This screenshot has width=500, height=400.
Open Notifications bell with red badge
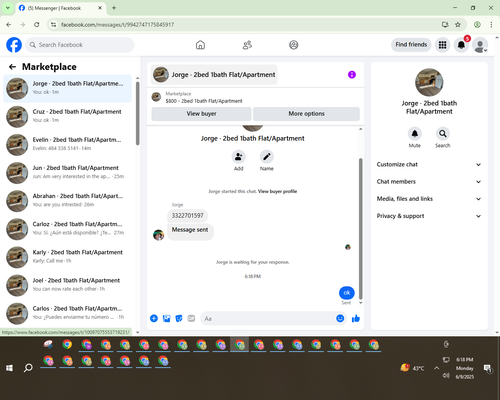click(x=461, y=45)
